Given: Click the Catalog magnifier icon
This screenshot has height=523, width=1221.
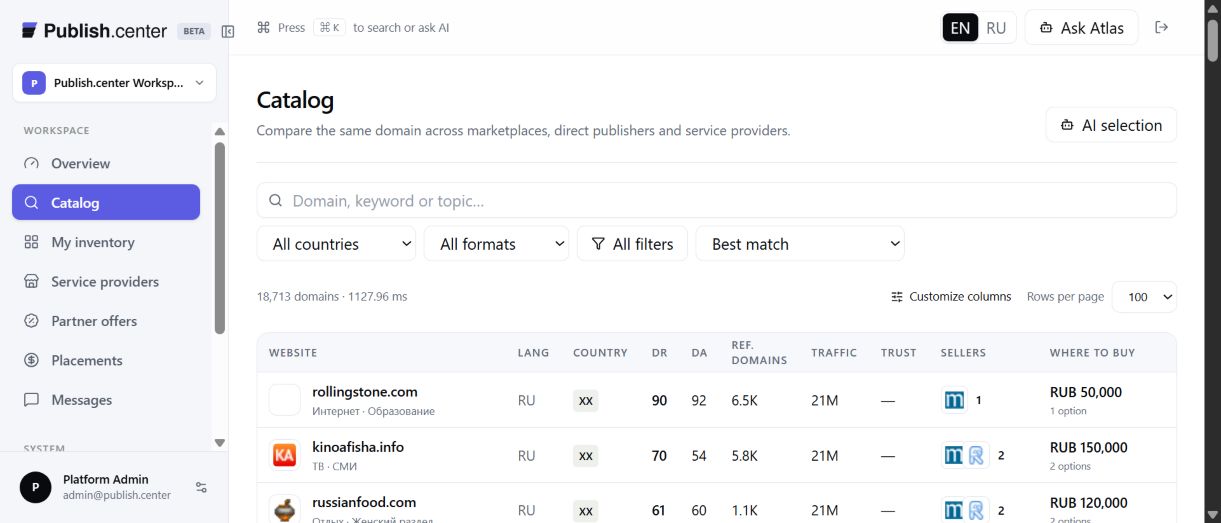Looking at the screenshot, I should (x=32, y=202).
